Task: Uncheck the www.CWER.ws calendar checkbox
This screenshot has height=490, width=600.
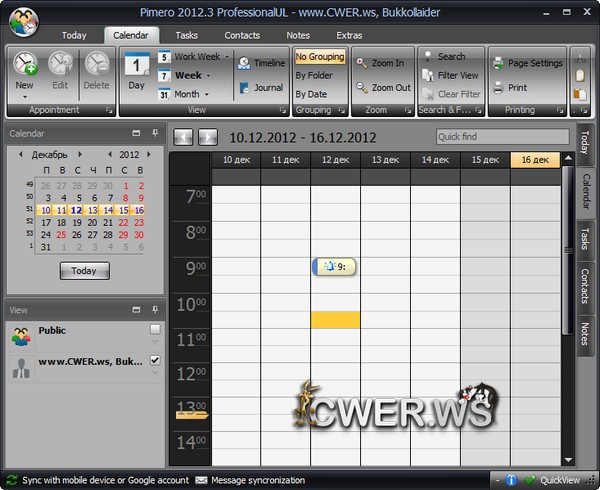Action: pos(154,360)
